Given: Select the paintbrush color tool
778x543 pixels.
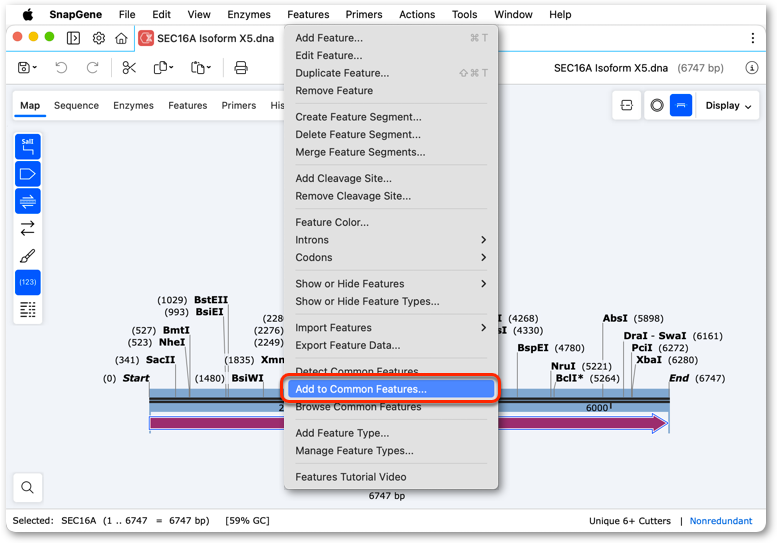Looking at the screenshot, I should click(28, 256).
